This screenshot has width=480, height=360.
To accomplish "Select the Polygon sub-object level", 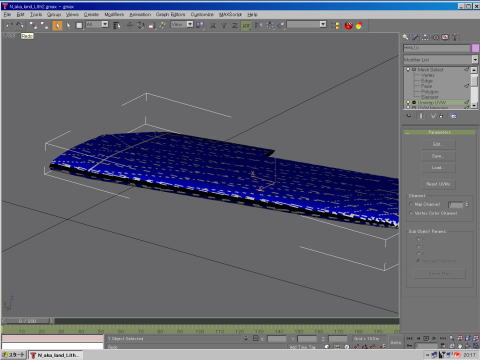I will (x=430, y=91).
